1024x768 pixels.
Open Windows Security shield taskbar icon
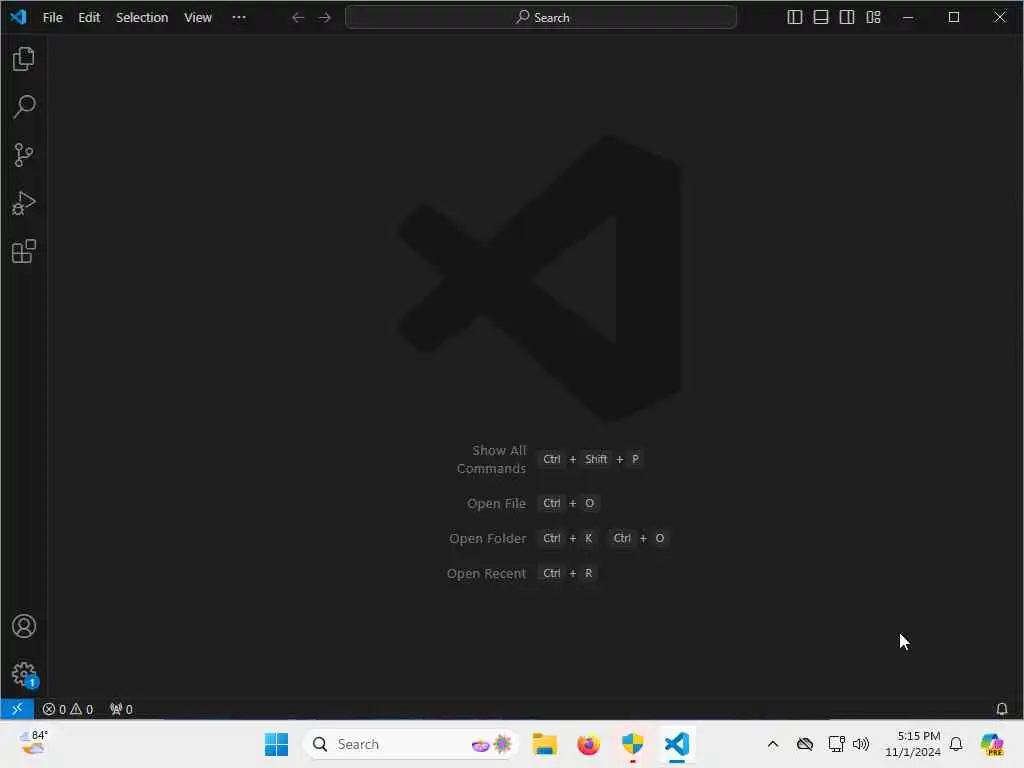coord(632,744)
